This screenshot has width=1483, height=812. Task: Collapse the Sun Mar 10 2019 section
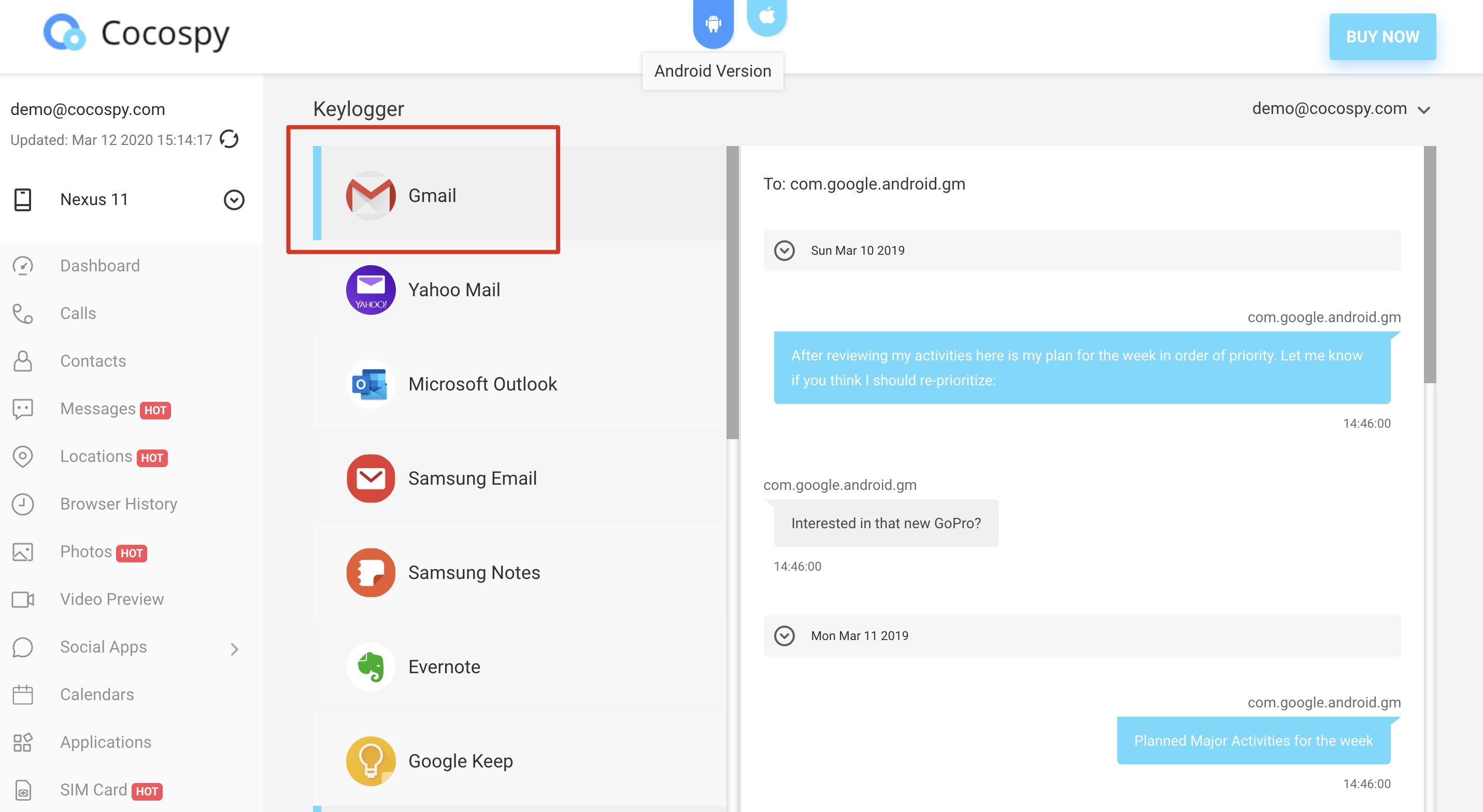784,250
